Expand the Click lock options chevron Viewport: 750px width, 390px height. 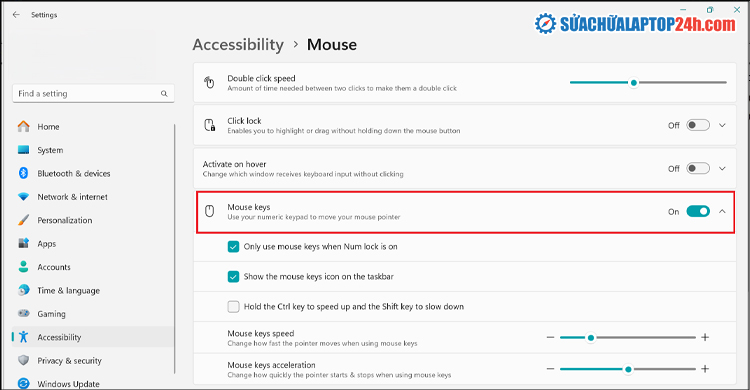point(722,125)
